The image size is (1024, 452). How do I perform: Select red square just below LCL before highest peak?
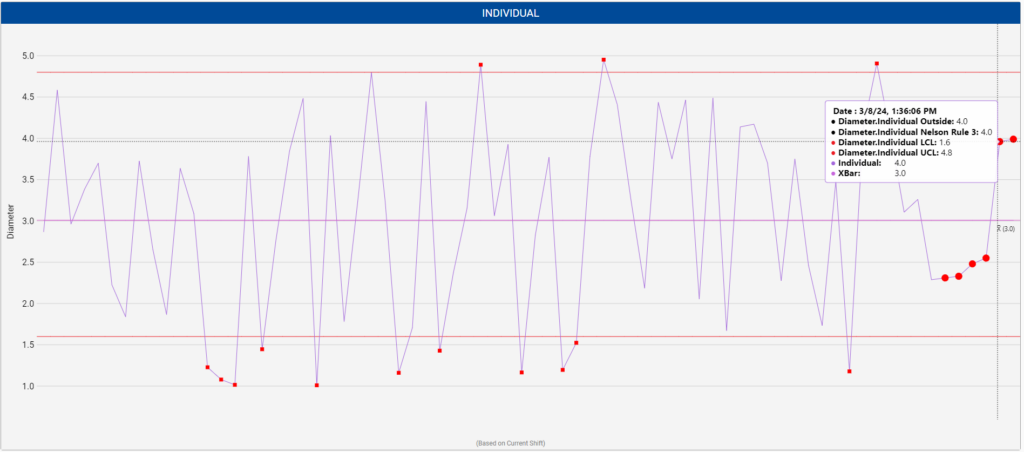[576, 343]
